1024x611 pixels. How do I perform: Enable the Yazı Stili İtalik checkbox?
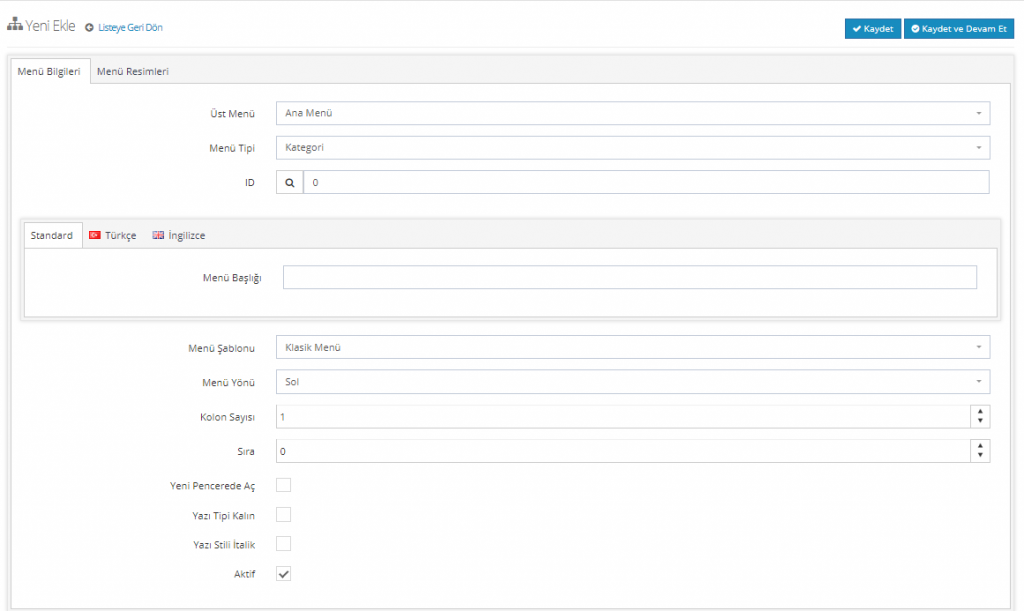283,544
